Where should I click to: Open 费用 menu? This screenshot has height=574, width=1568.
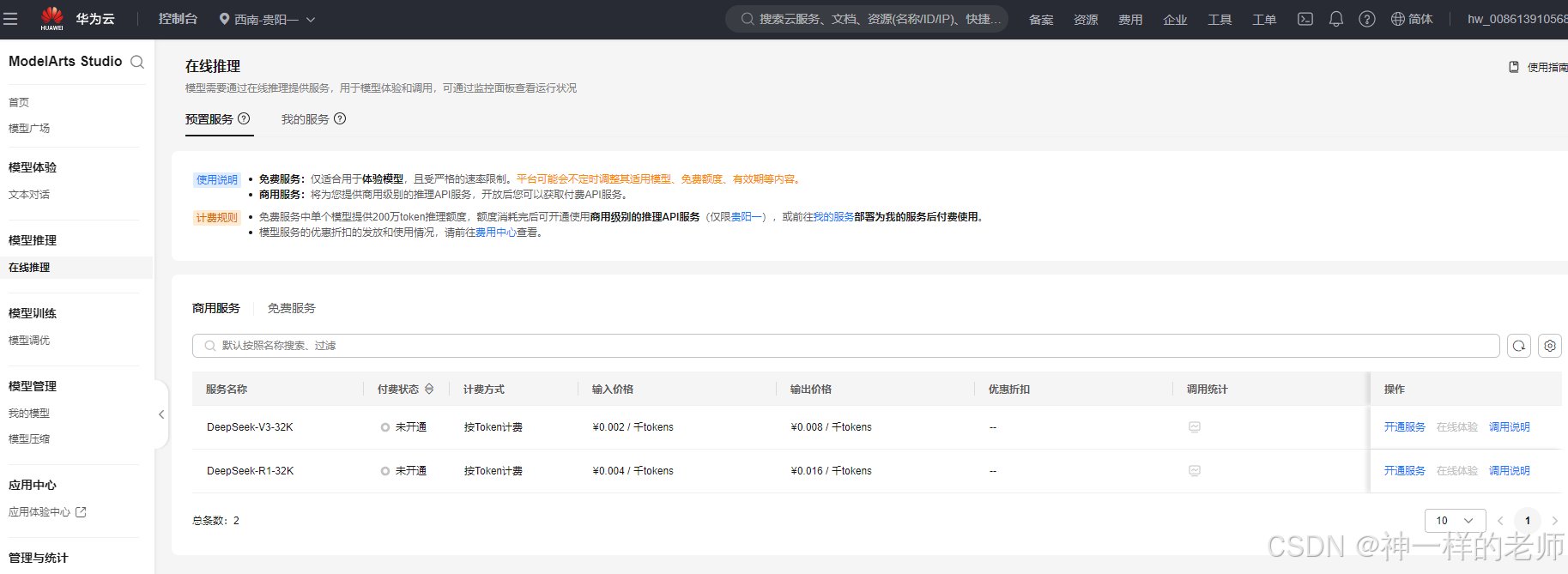[1130, 20]
